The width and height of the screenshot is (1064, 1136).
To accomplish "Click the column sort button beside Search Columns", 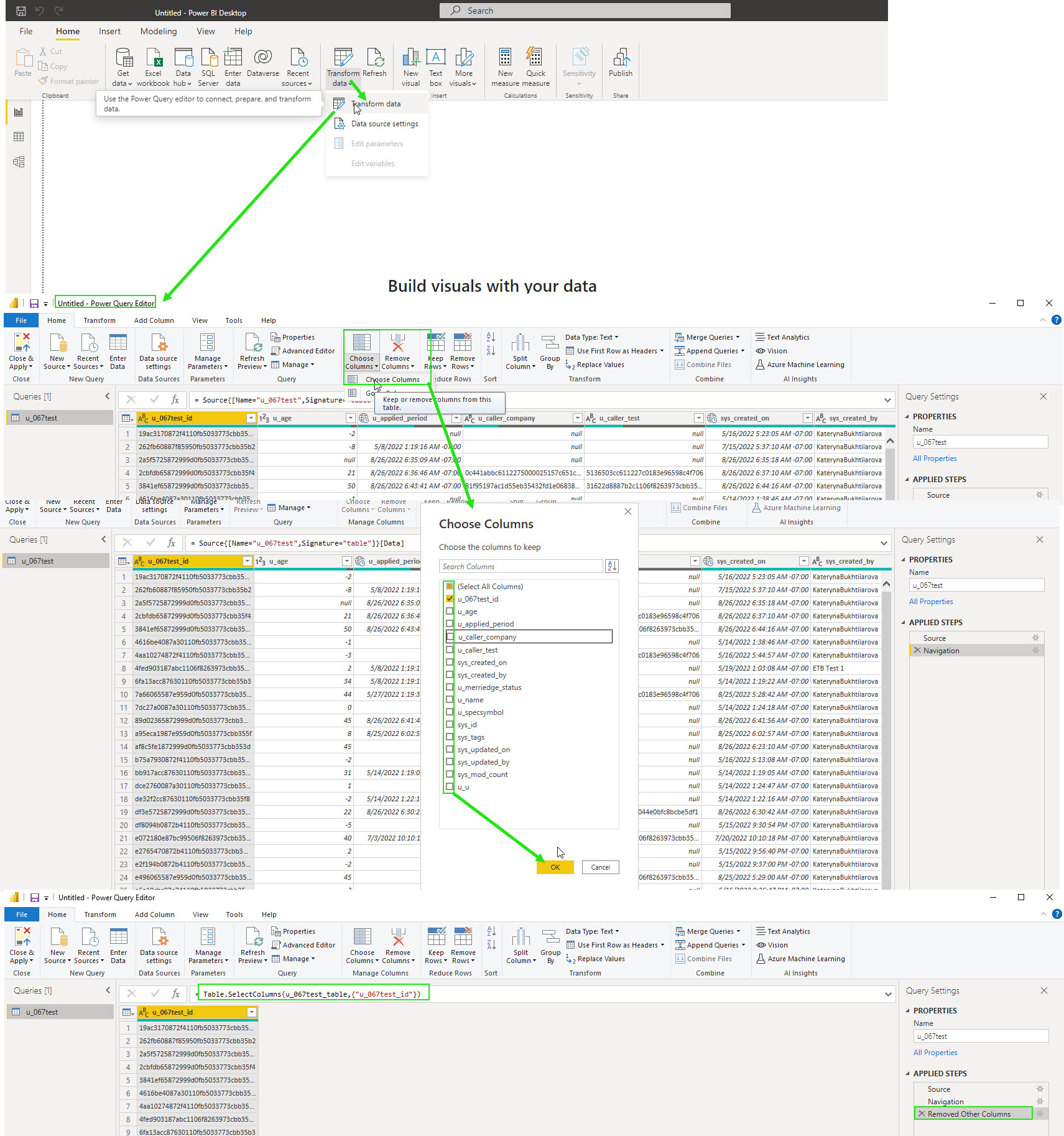I will [612, 566].
